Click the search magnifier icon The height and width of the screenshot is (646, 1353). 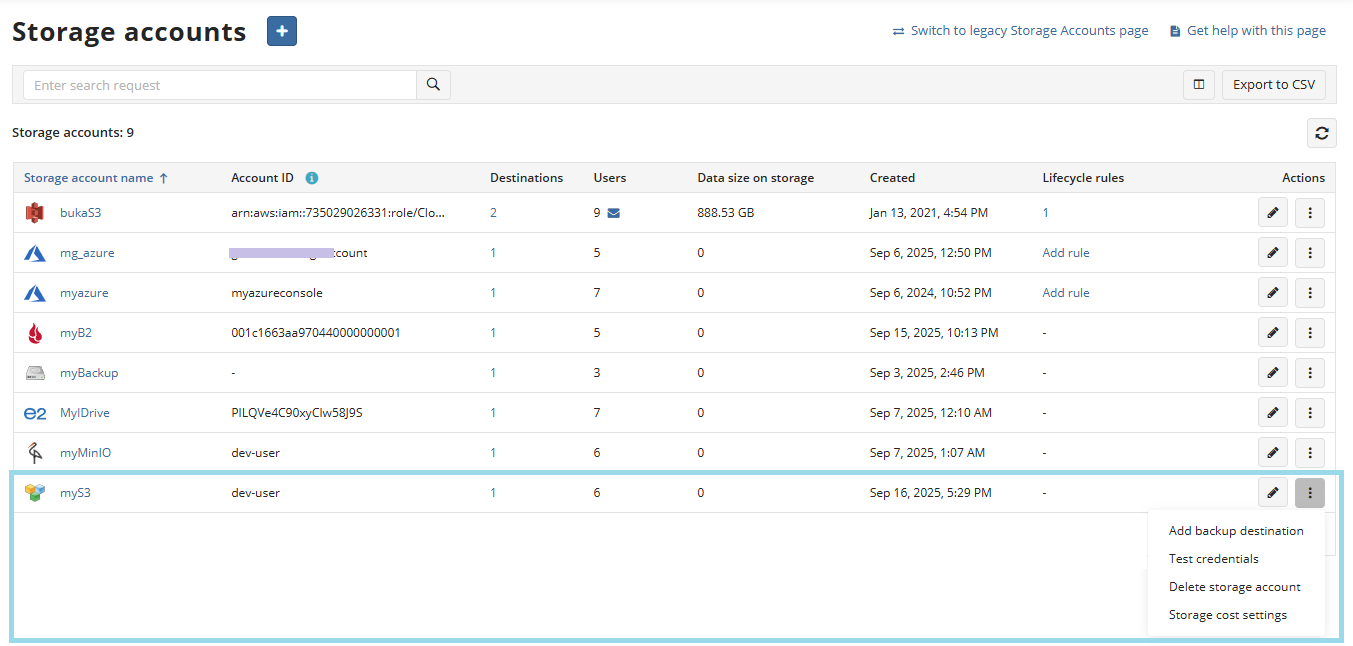coord(433,85)
